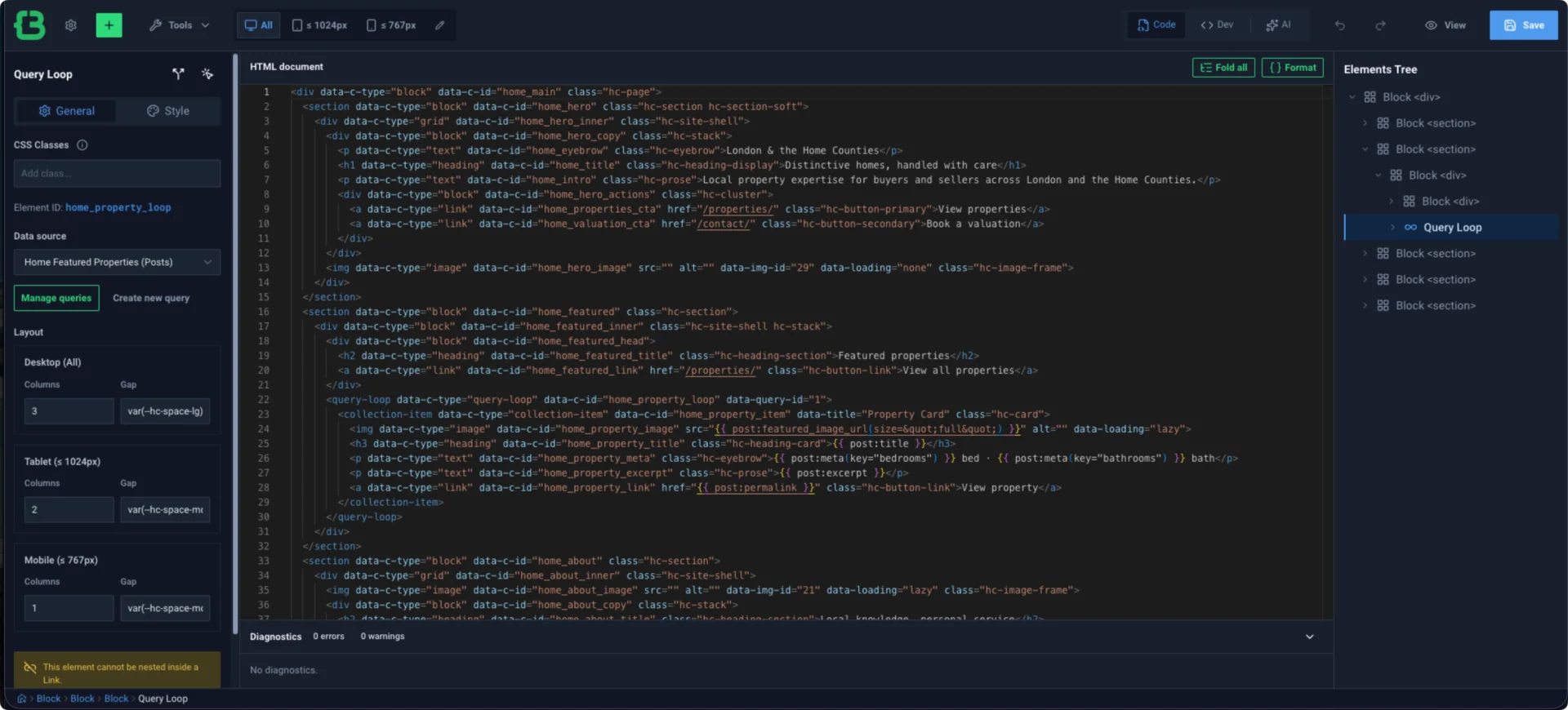Viewport: 1568px width, 710px height.
Task: Click the green B logo
Action: click(x=29, y=25)
